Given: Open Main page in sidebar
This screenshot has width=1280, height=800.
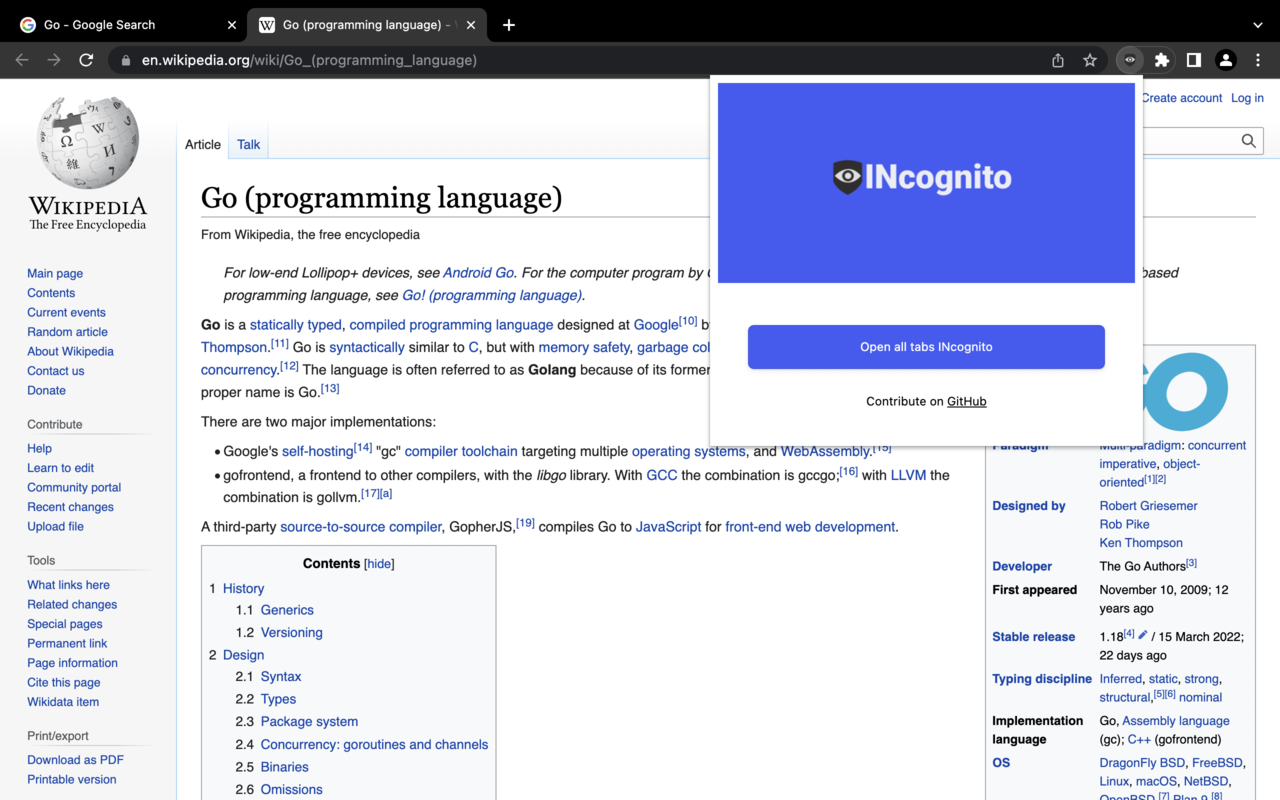Looking at the screenshot, I should pos(55,273).
